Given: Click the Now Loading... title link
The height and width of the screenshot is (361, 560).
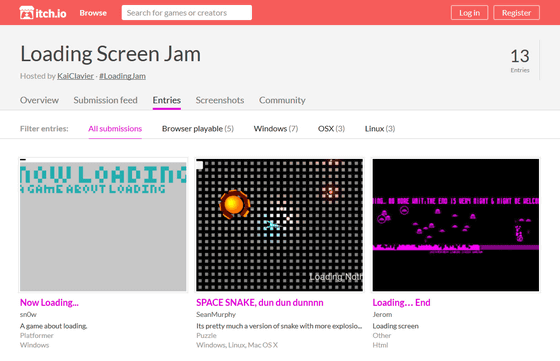Looking at the screenshot, I should (x=49, y=303).
